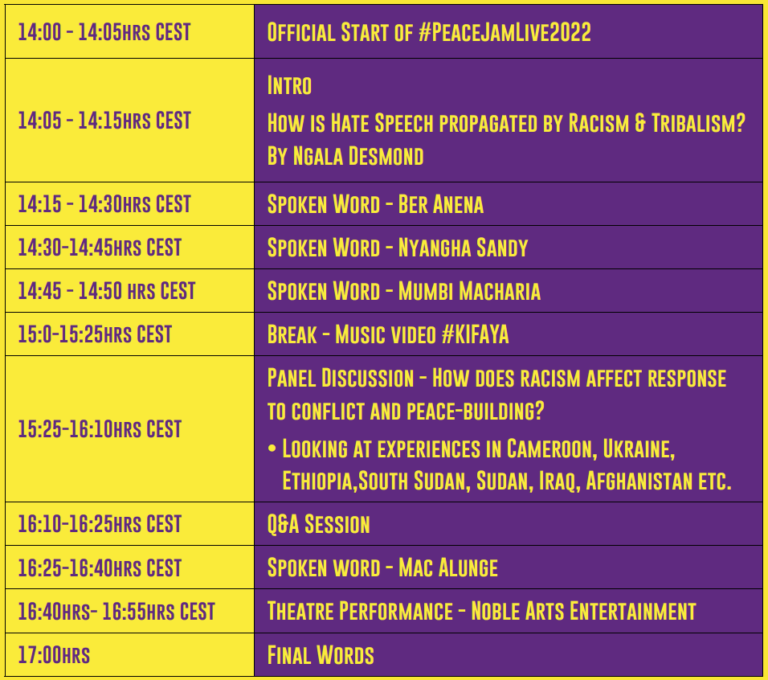Select the Q&A Session entry
Viewport: 768px width, 680px height.
coord(318,524)
